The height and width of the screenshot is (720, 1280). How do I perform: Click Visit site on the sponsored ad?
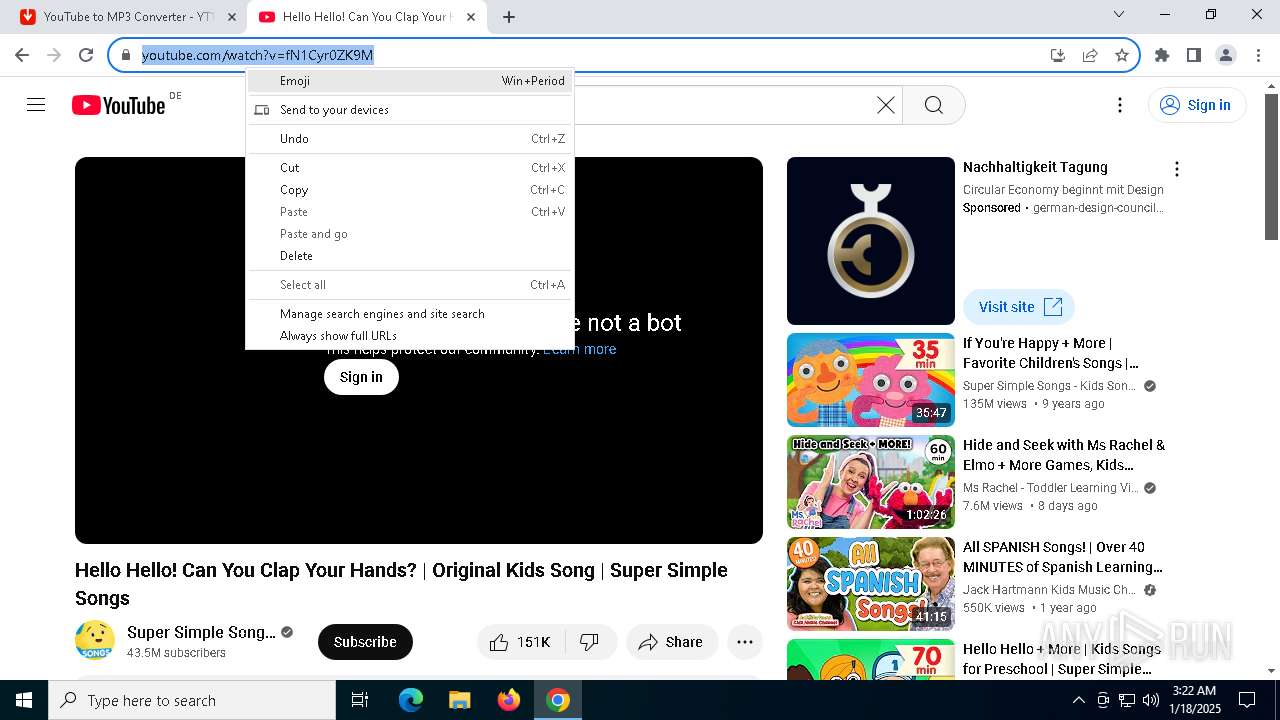[1019, 307]
